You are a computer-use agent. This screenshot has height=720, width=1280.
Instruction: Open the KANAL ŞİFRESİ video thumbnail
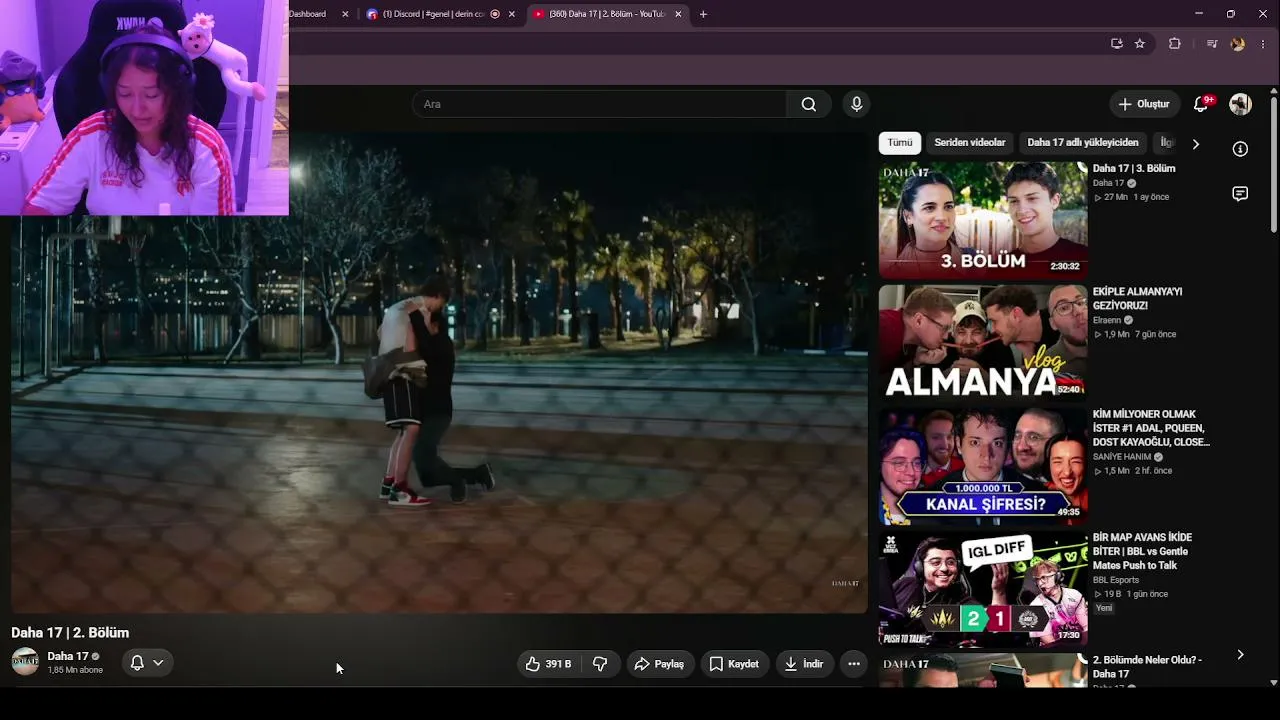[x=983, y=465]
